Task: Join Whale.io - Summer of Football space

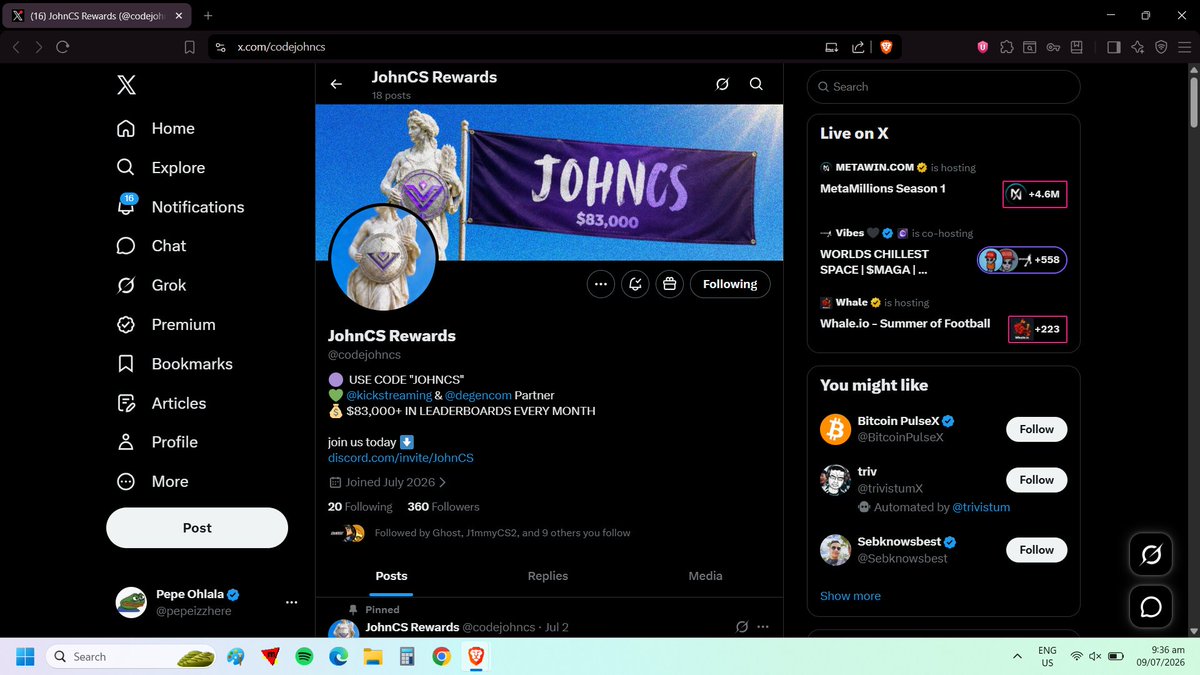Action: point(905,323)
